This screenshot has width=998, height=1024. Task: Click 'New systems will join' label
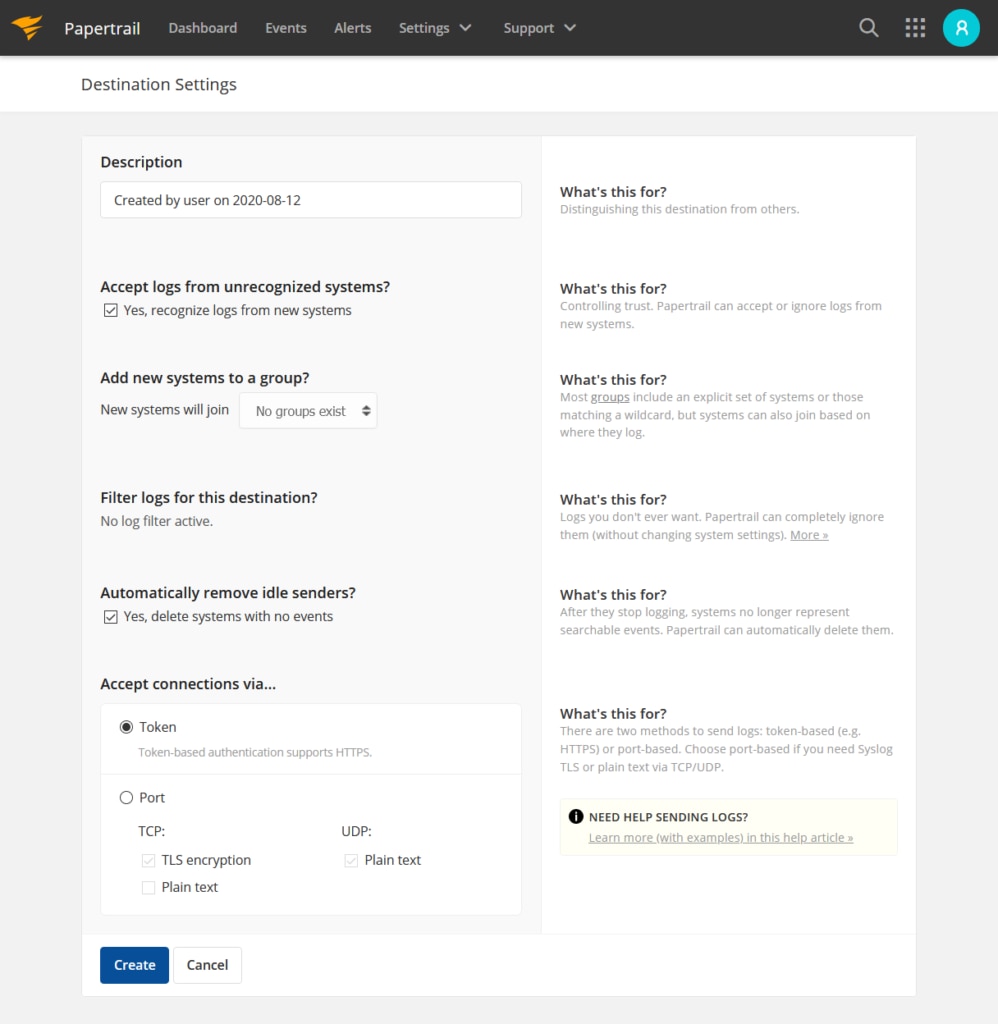[x=165, y=409]
